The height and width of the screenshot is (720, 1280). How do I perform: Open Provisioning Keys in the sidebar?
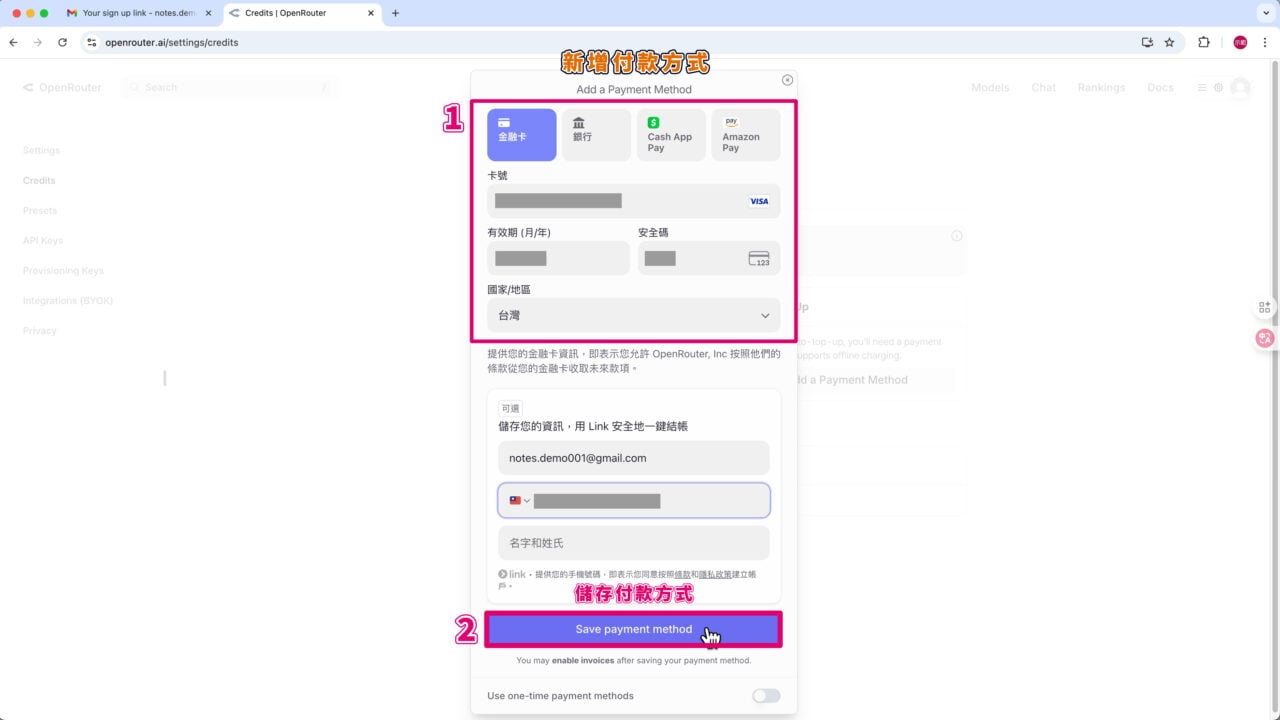(x=63, y=271)
